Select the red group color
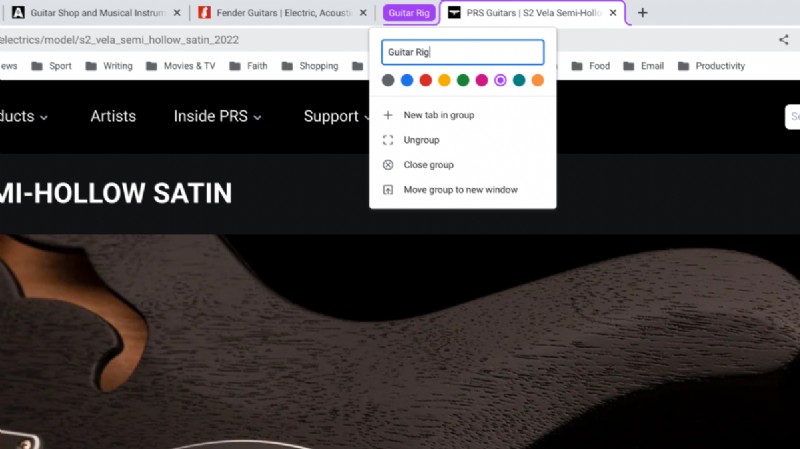Screen dimensions: 800x449 coord(426,80)
